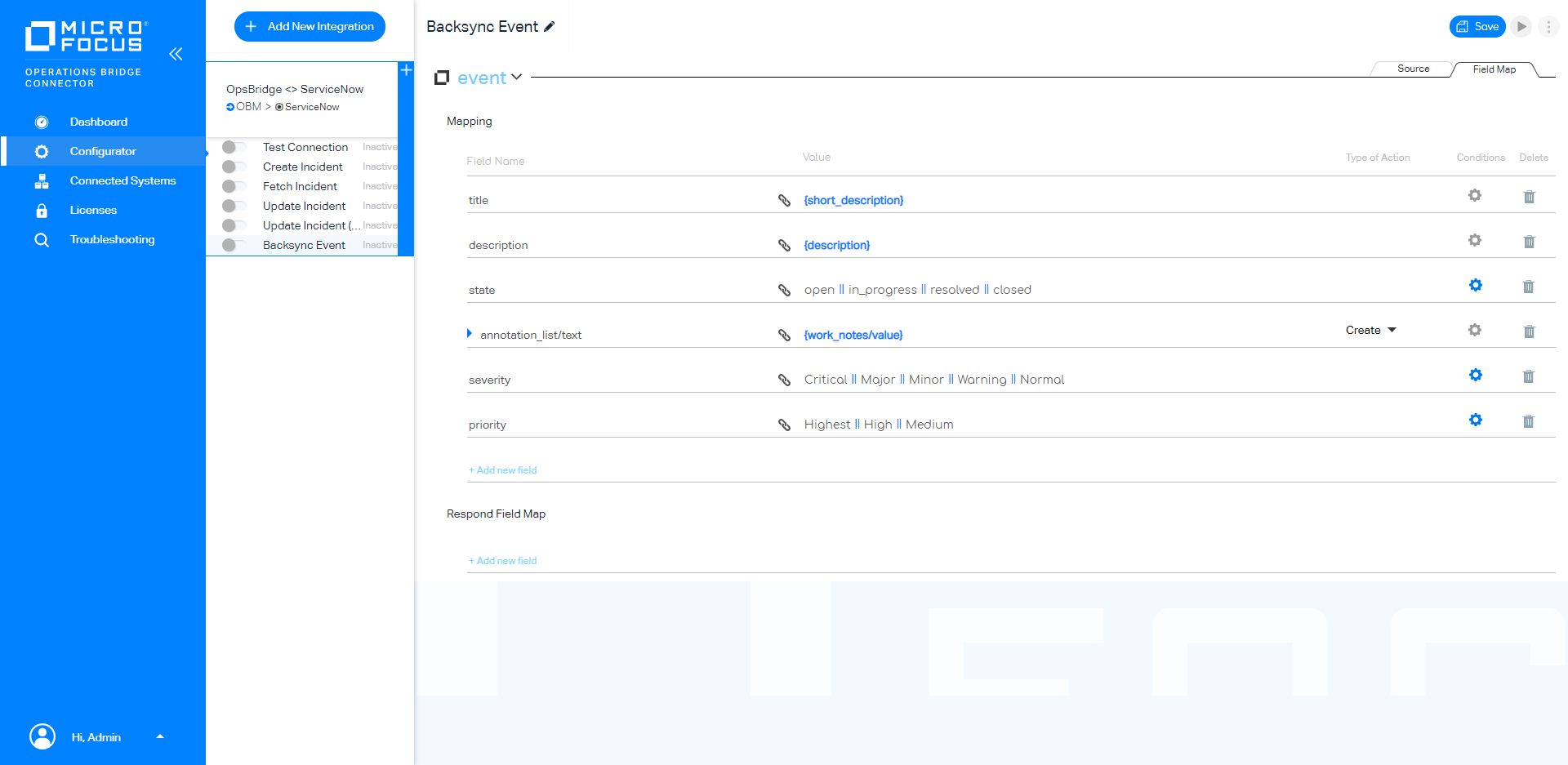The width and height of the screenshot is (1568, 765).
Task: Click the pencil icon to rename Backsync Event
Action: point(550,27)
